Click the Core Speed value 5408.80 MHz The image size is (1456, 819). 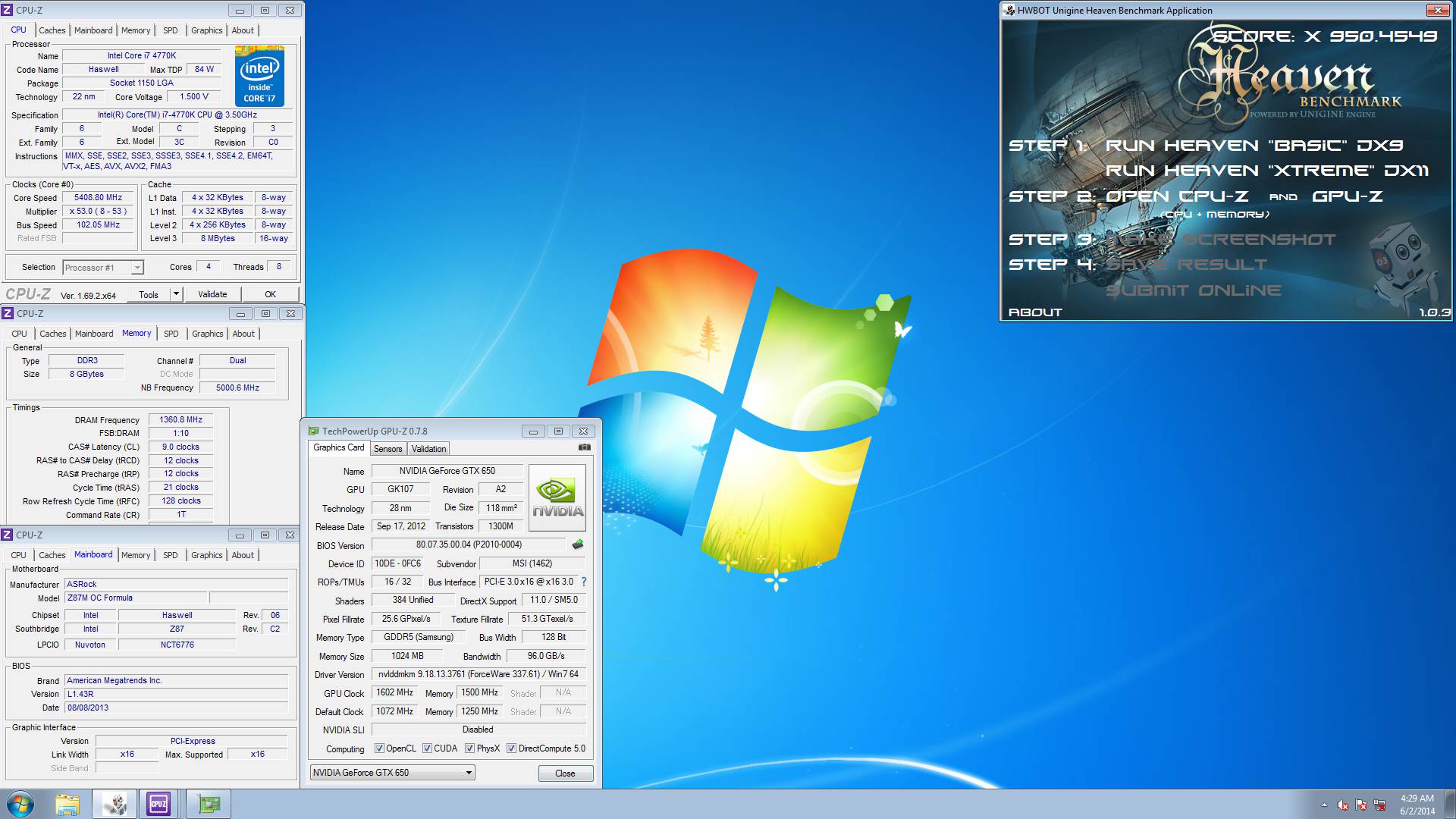[x=98, y=197]
